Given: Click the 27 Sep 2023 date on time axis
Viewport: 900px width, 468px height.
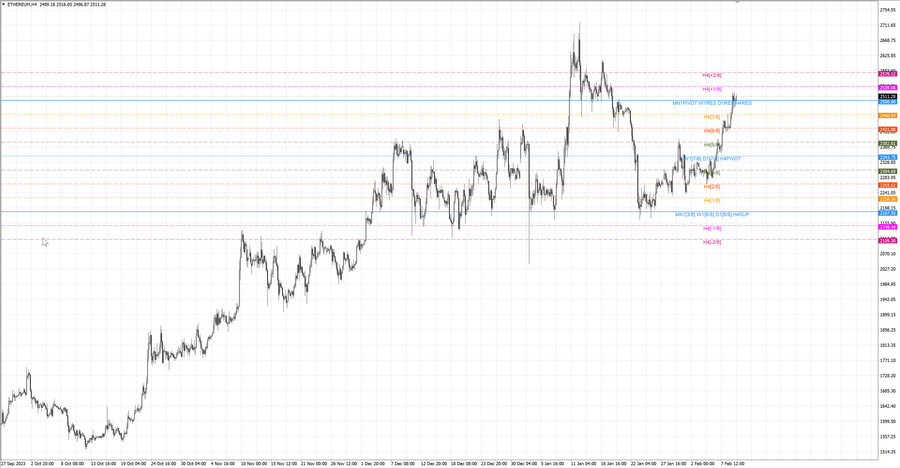Looking at the screenshot, I should coord(13,464).
